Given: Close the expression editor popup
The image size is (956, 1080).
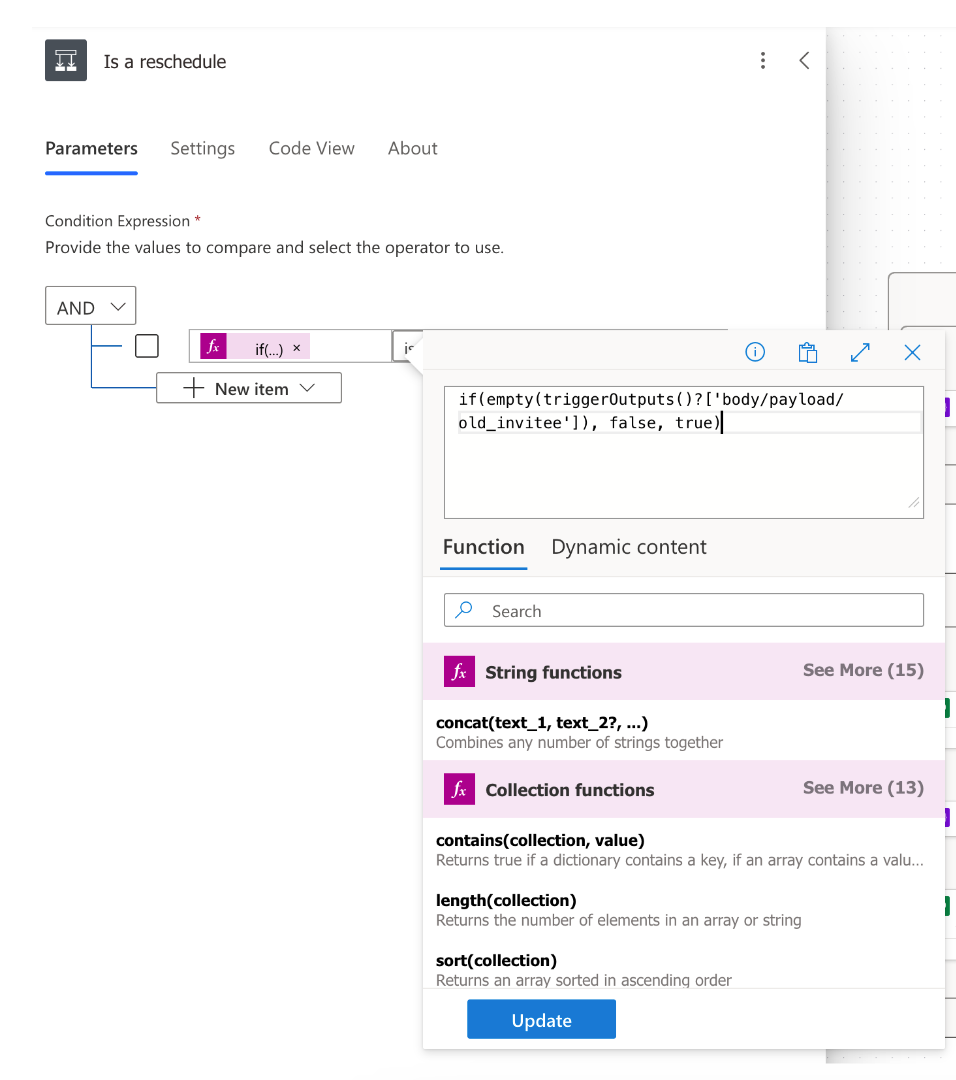Looking at the screenshot, I should [912, 352].
